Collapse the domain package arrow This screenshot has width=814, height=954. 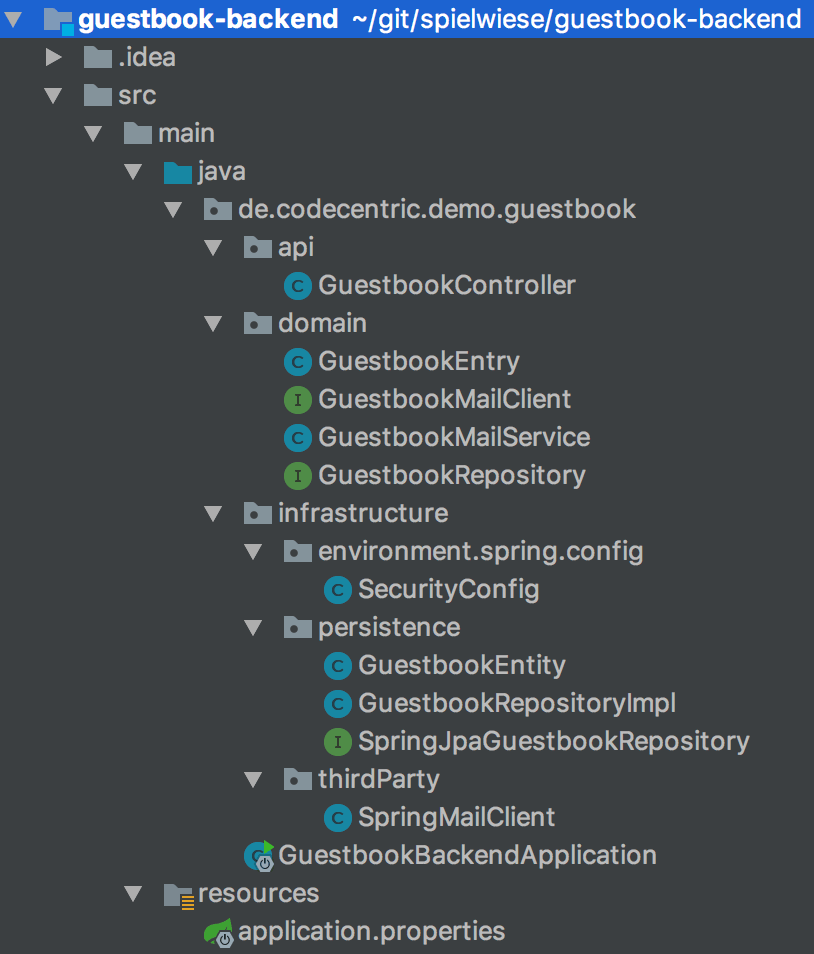[213, 324]
